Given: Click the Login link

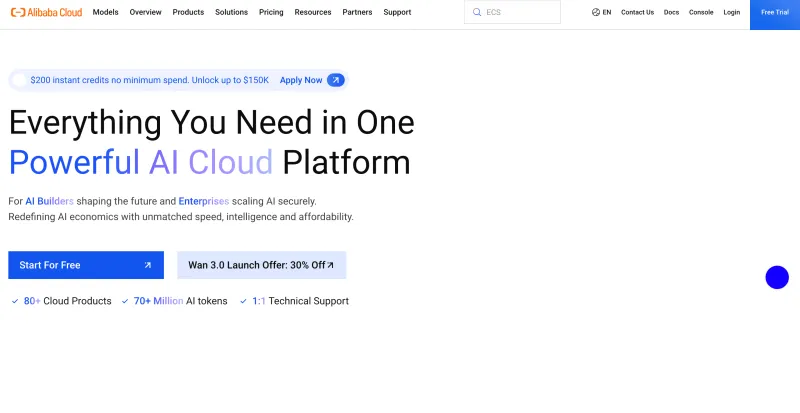Looking at the screenshot, I should pyautogui.click(x=732, y=12).
